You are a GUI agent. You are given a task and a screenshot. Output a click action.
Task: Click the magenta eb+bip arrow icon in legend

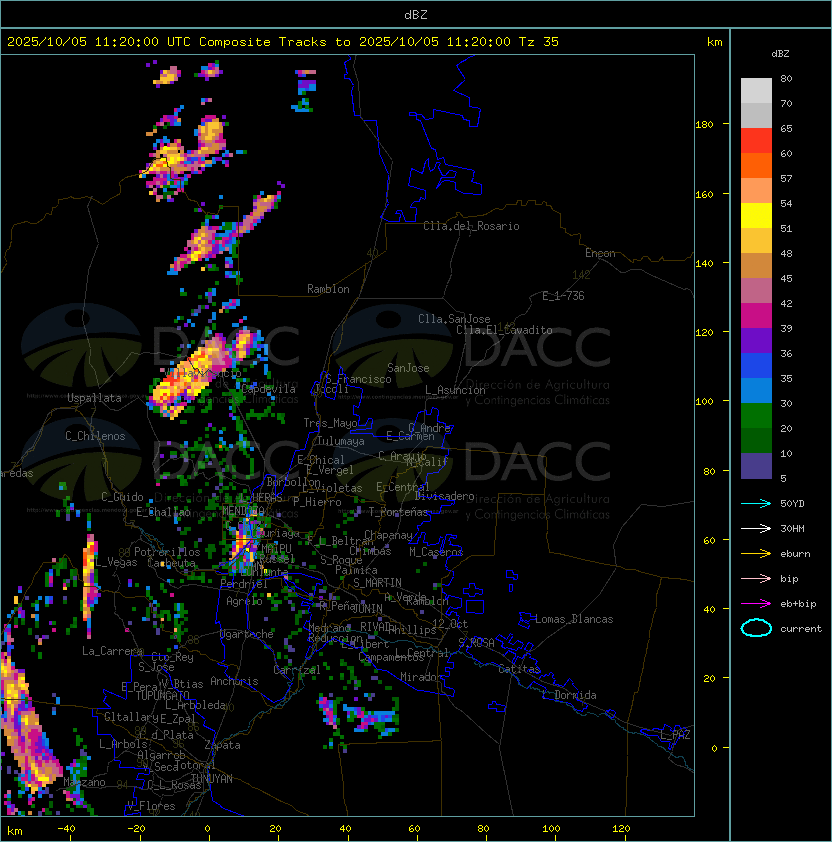pos(756,604)
